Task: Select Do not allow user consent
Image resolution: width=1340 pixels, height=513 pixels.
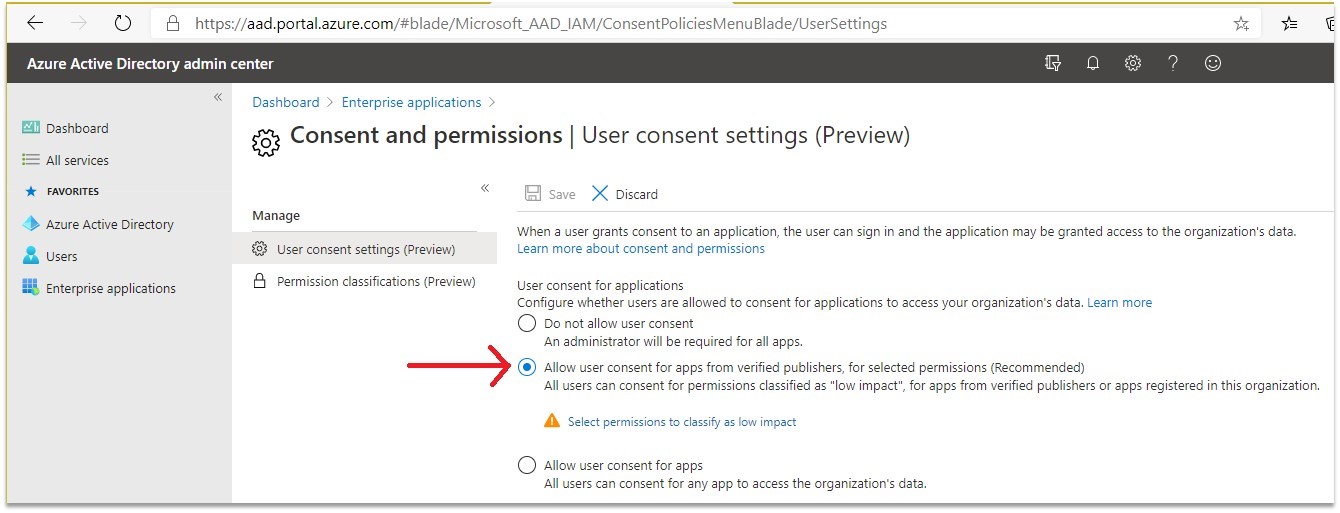Action: tap(527, 323)
